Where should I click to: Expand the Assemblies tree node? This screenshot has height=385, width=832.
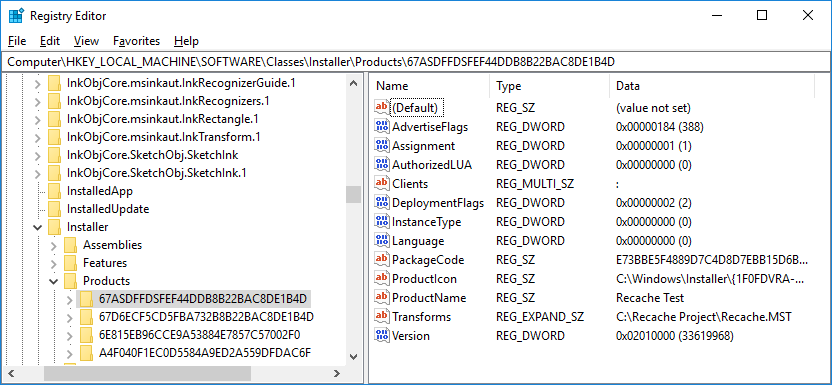(x=54, y=245)
